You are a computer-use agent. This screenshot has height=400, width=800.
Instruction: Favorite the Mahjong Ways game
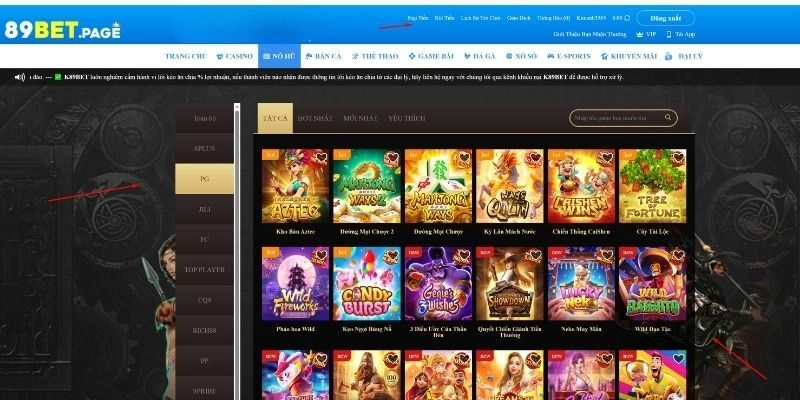click(463, 158)
